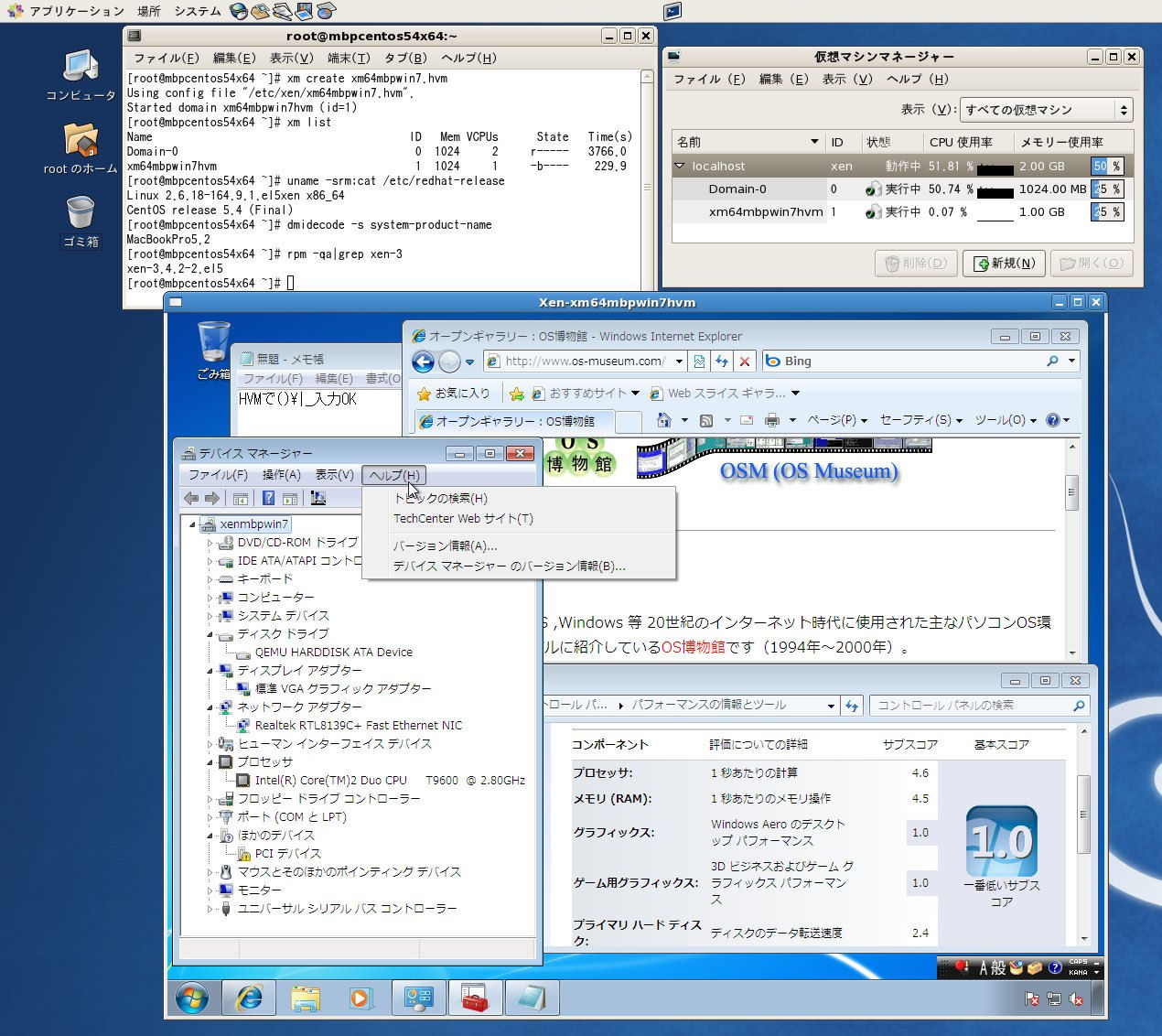Click the オープンギャラリー：OS博物館 tab in IE
The image size is (1162, 1036).
coord(515,421)
